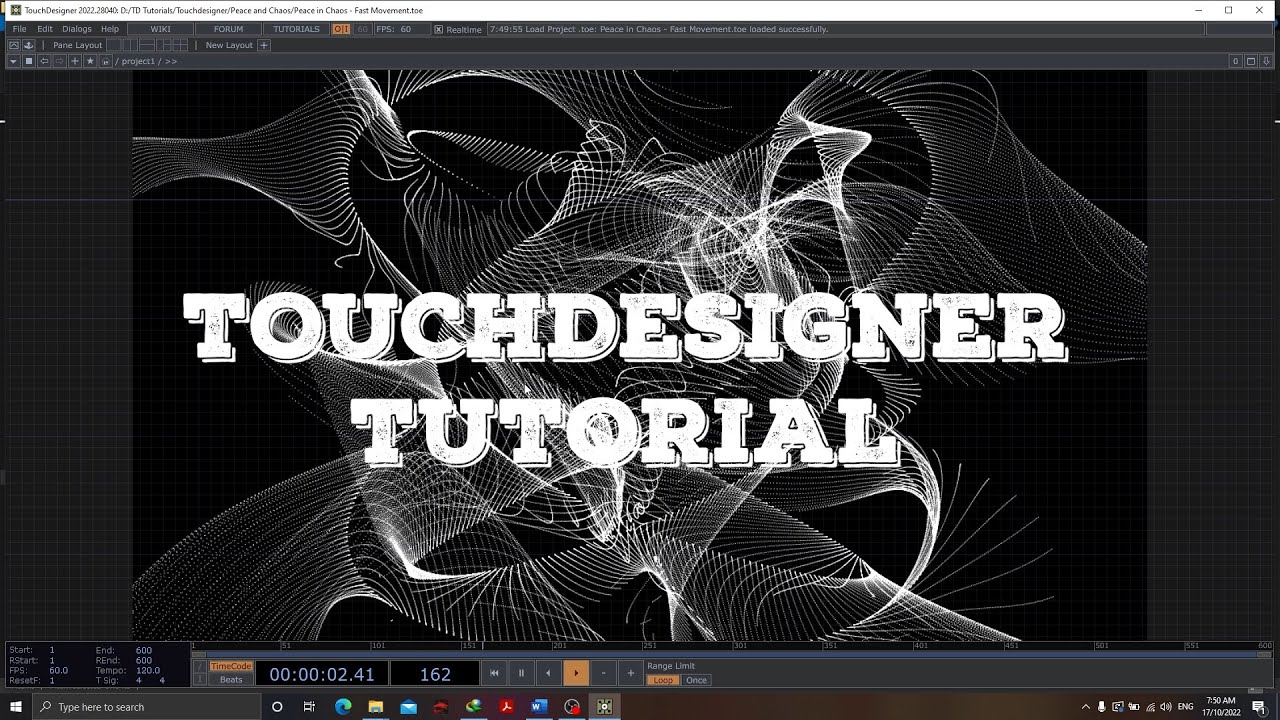Click the home/lock icon before path

pos(106,61)
